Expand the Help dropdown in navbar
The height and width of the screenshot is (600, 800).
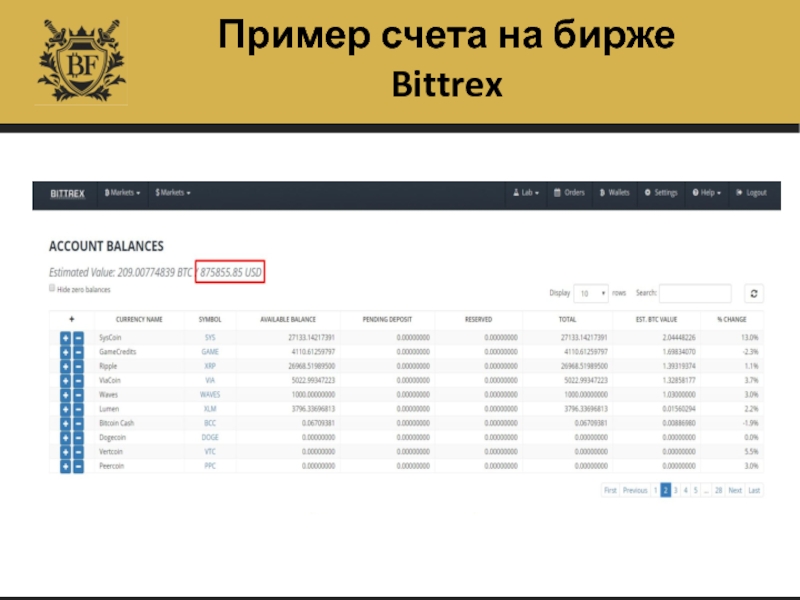[707, 193]
